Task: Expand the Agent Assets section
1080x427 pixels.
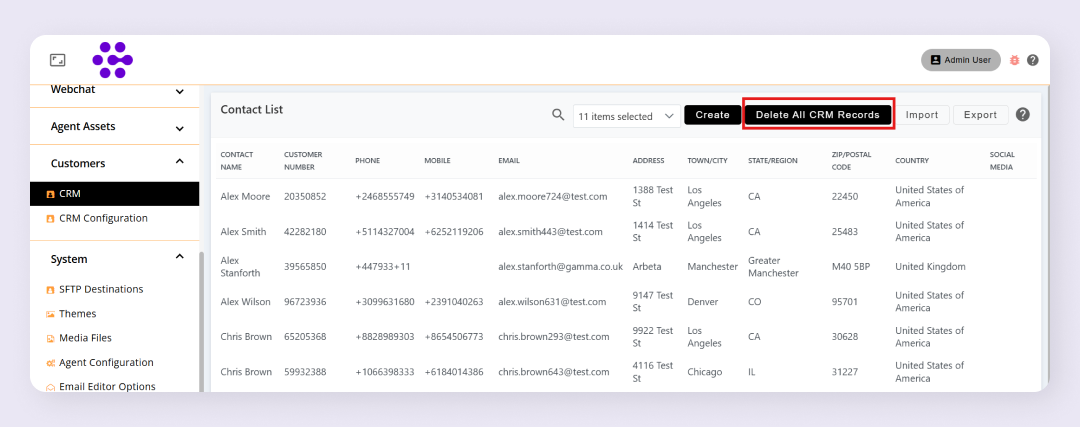Action: coord(180,128)
